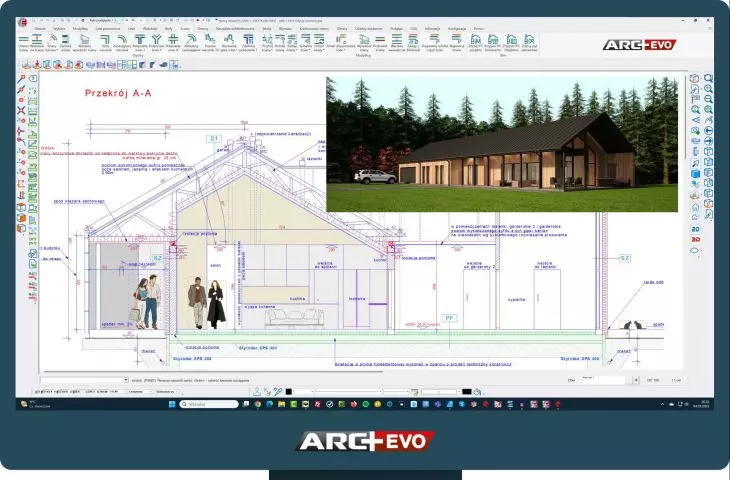This screenshot has width=730, height=480.
Task: Pick the cross-junction wall connection icon
Action: pos(173,39)
